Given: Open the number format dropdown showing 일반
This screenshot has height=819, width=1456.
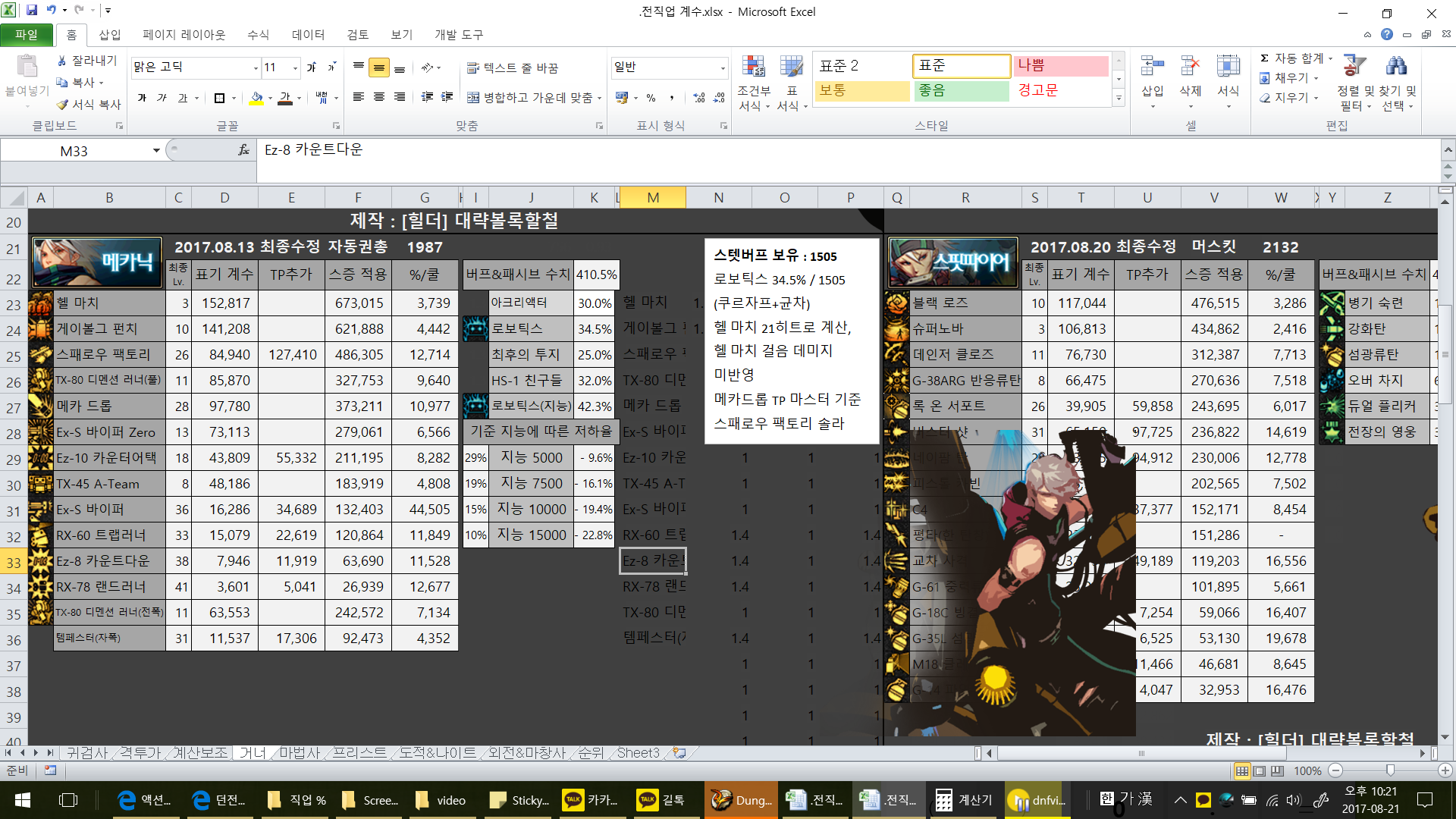Looking at the screenshot, I should tap(722, 68).
